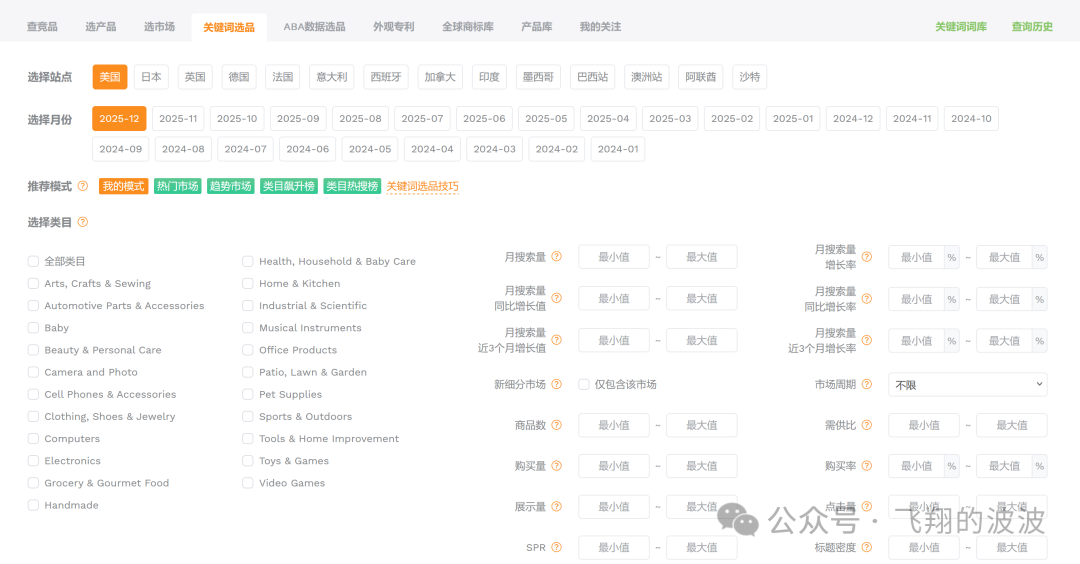The image size is (1080, 564).
Task: Open 全球商标库 tab
Action: (x=468, y=27)
